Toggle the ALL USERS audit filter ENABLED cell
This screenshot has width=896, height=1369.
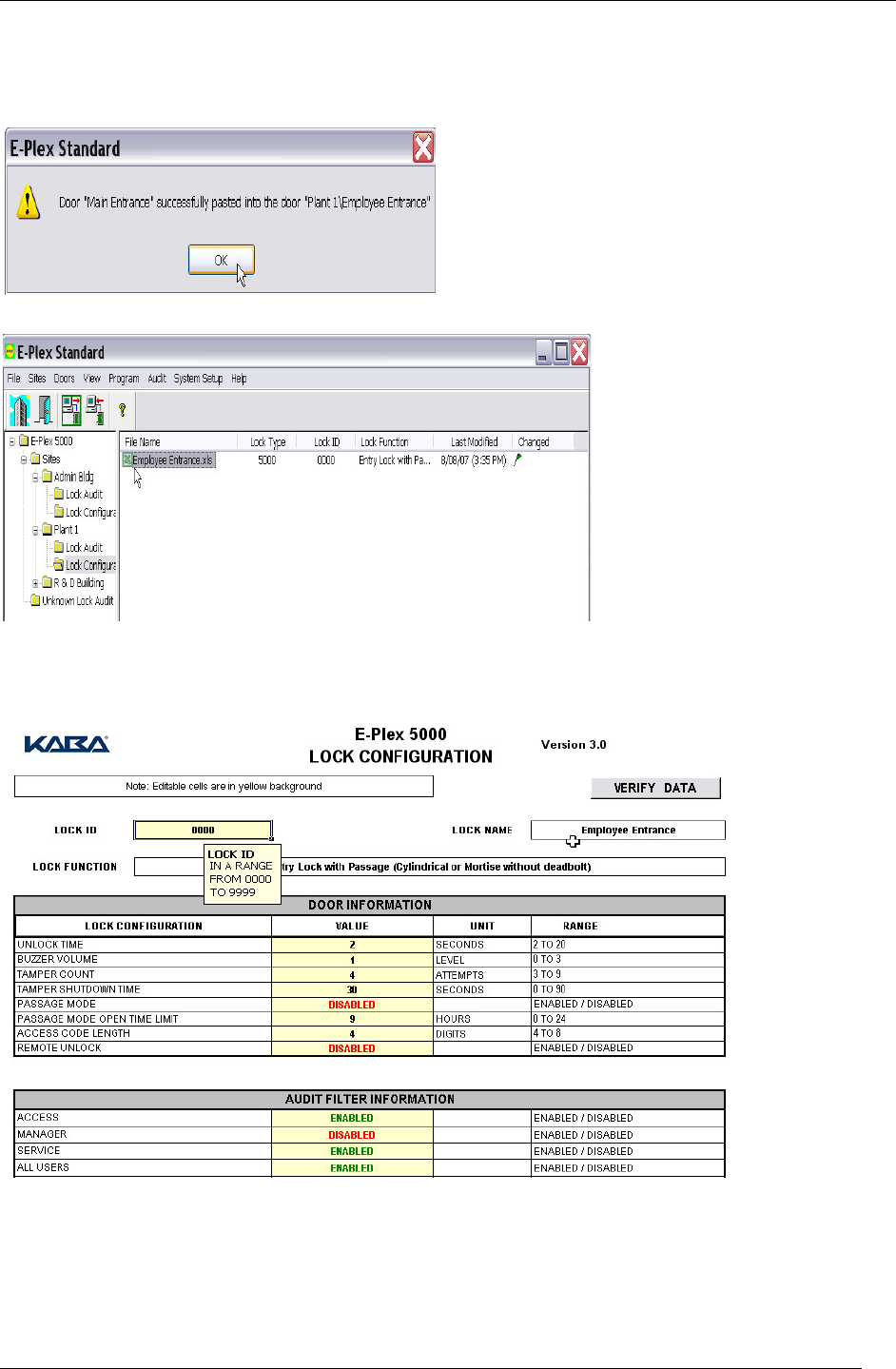[352, 1168]
